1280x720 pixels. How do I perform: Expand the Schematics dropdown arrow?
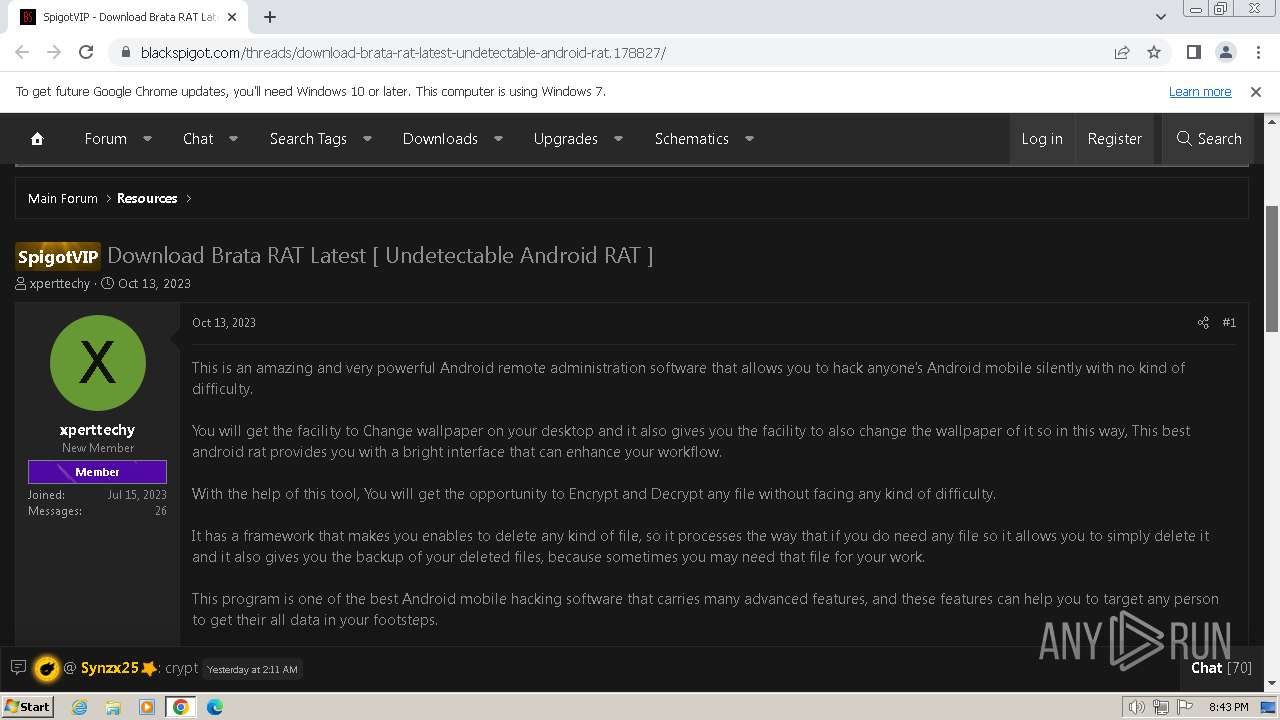click(x=749, y=139)
